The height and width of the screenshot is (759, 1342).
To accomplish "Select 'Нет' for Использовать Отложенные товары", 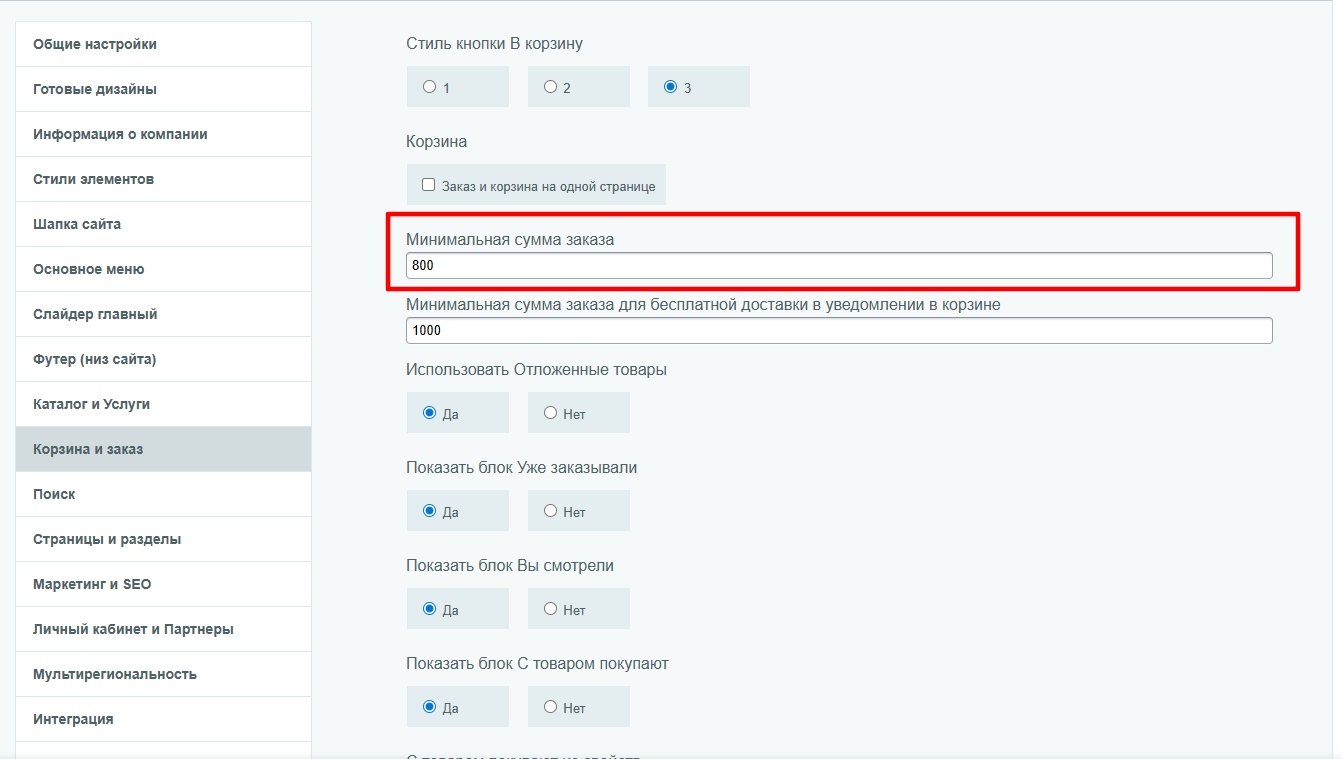I will point(551,413).
